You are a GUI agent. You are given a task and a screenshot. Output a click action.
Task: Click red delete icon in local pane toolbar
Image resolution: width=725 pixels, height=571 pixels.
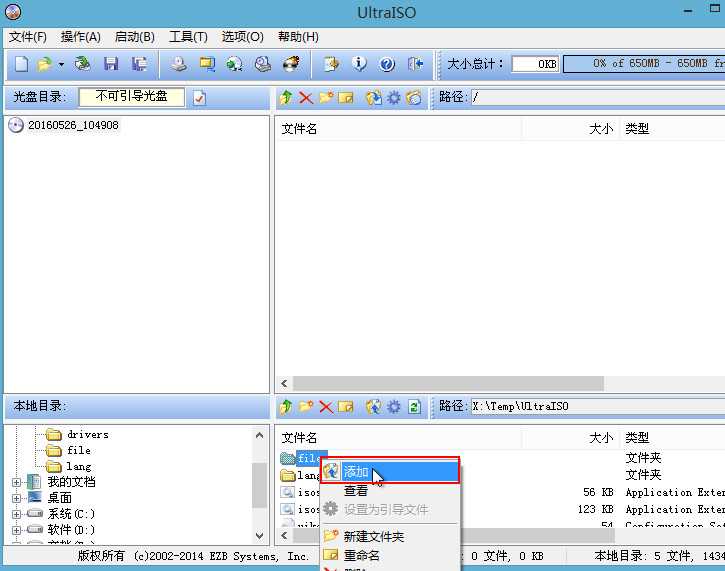[x=326, y=407]
